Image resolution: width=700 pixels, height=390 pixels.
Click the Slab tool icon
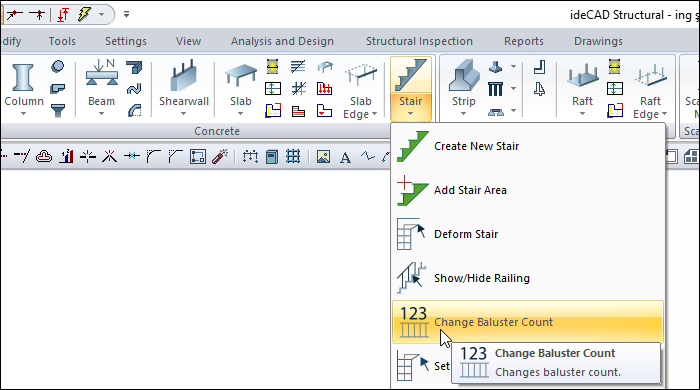[x=241, y=75]
